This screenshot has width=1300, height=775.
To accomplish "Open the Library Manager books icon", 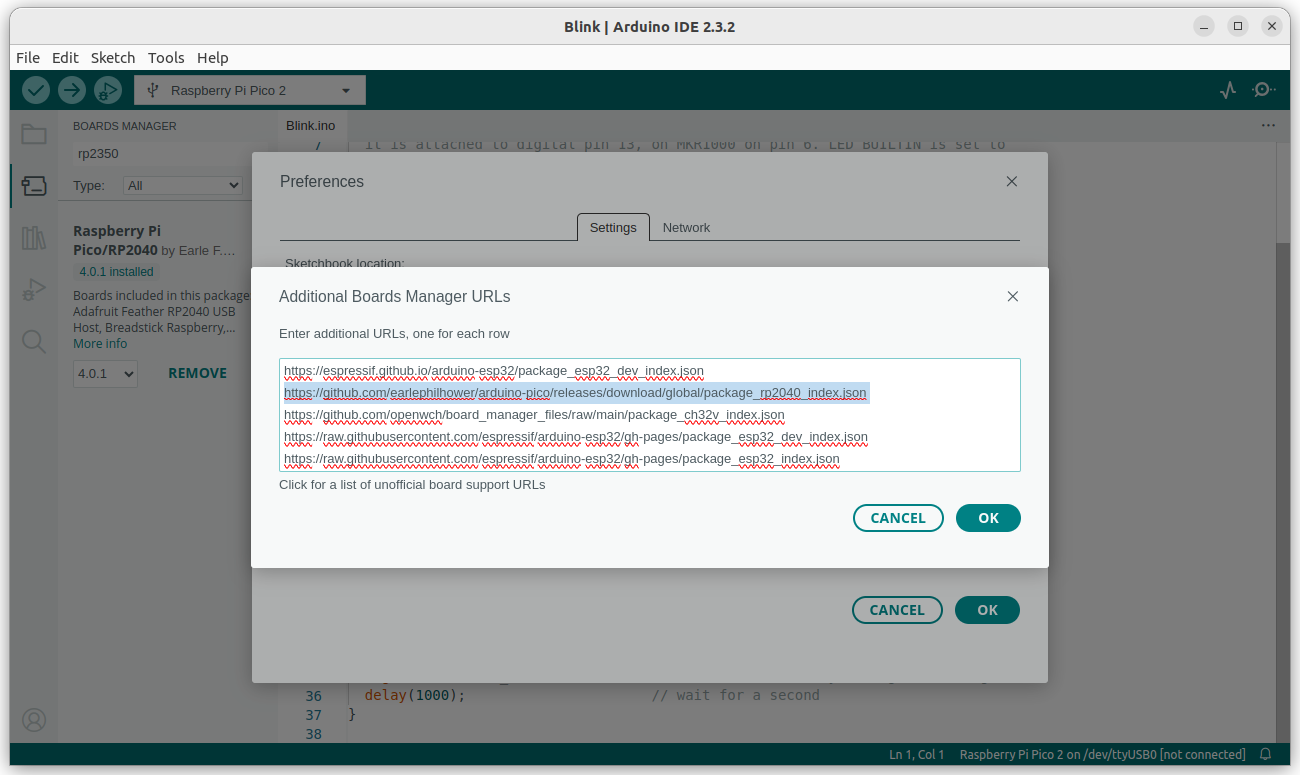I will (x=34, y=238).
